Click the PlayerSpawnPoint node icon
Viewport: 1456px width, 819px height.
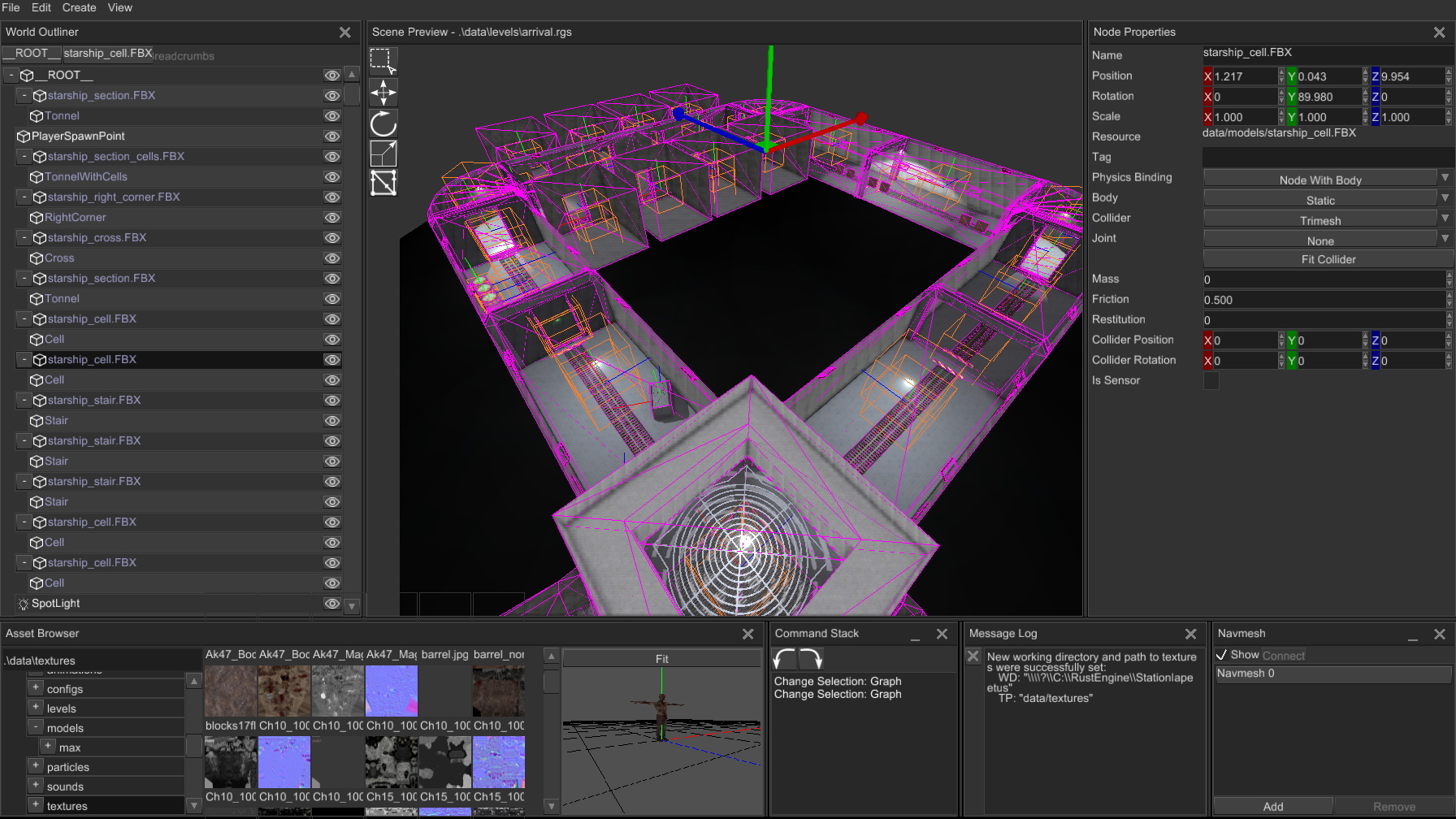[23, 136]
